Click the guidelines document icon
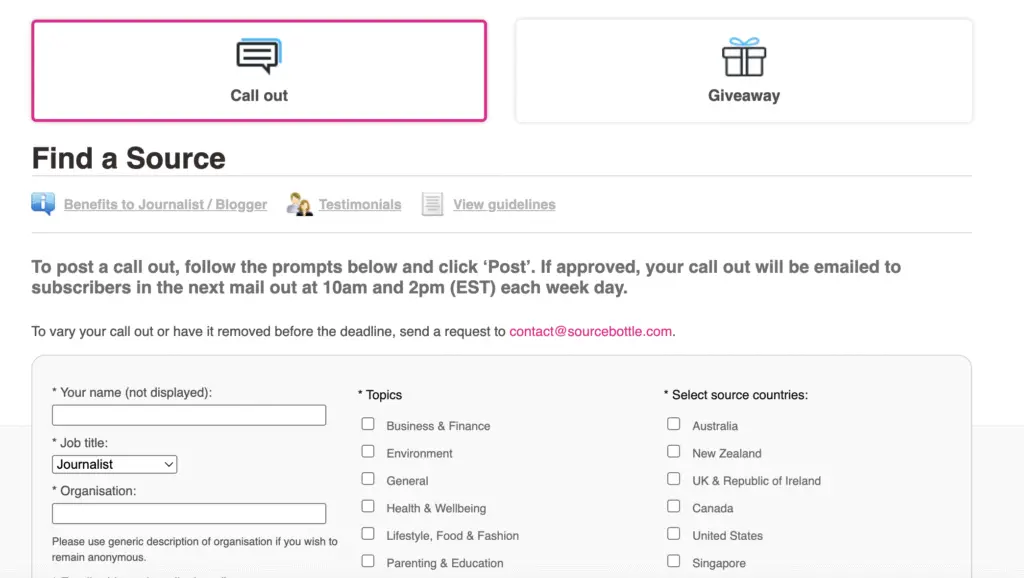 click(x=432, y=204)
